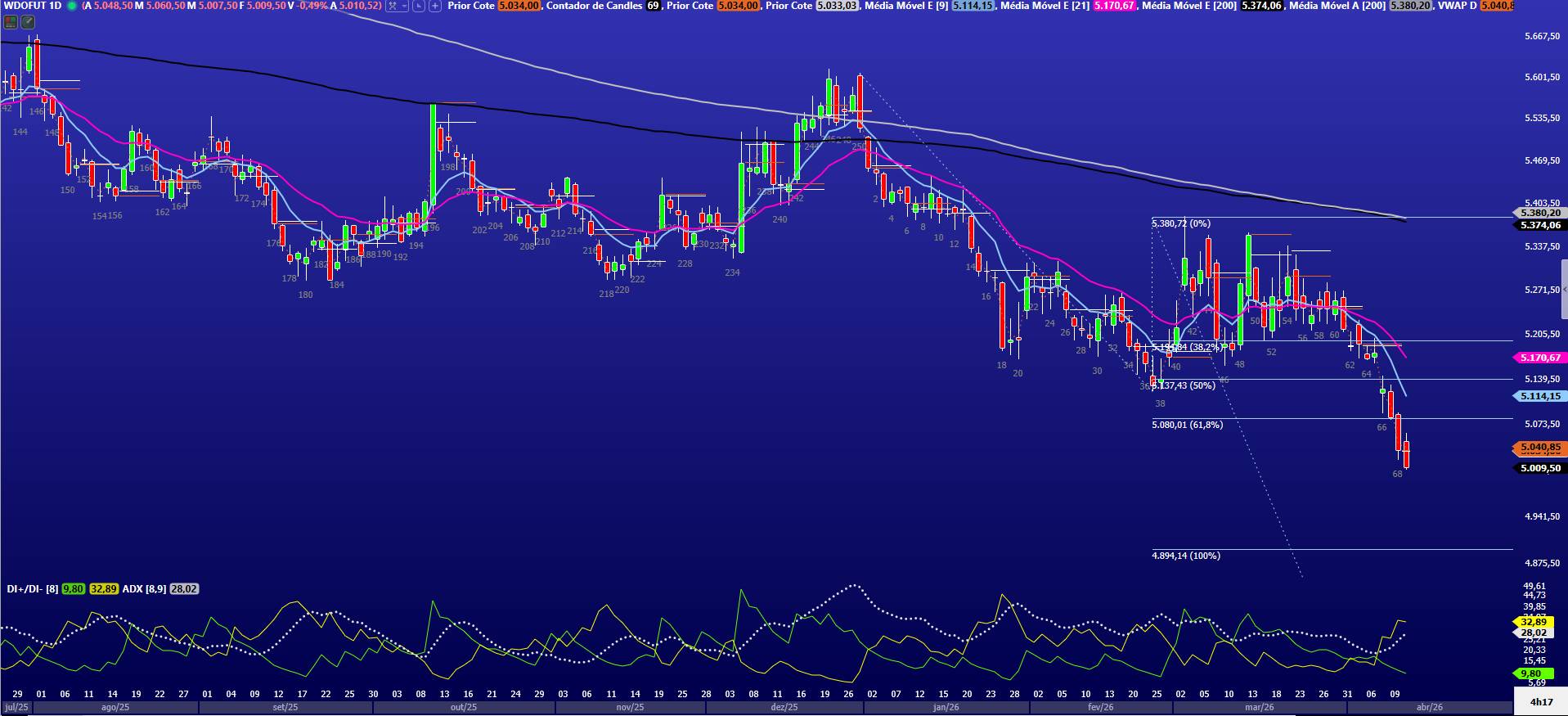
Task: Click the dez/25 month segment on timeline
Action: coord(784,707)
